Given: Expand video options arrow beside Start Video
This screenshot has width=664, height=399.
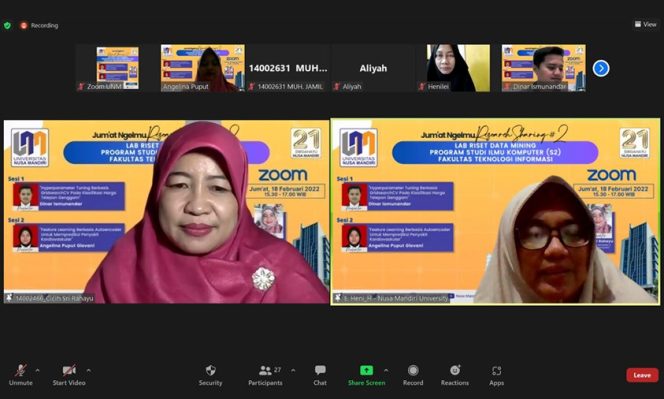Looking at the screenshot, I should [89, 370].
